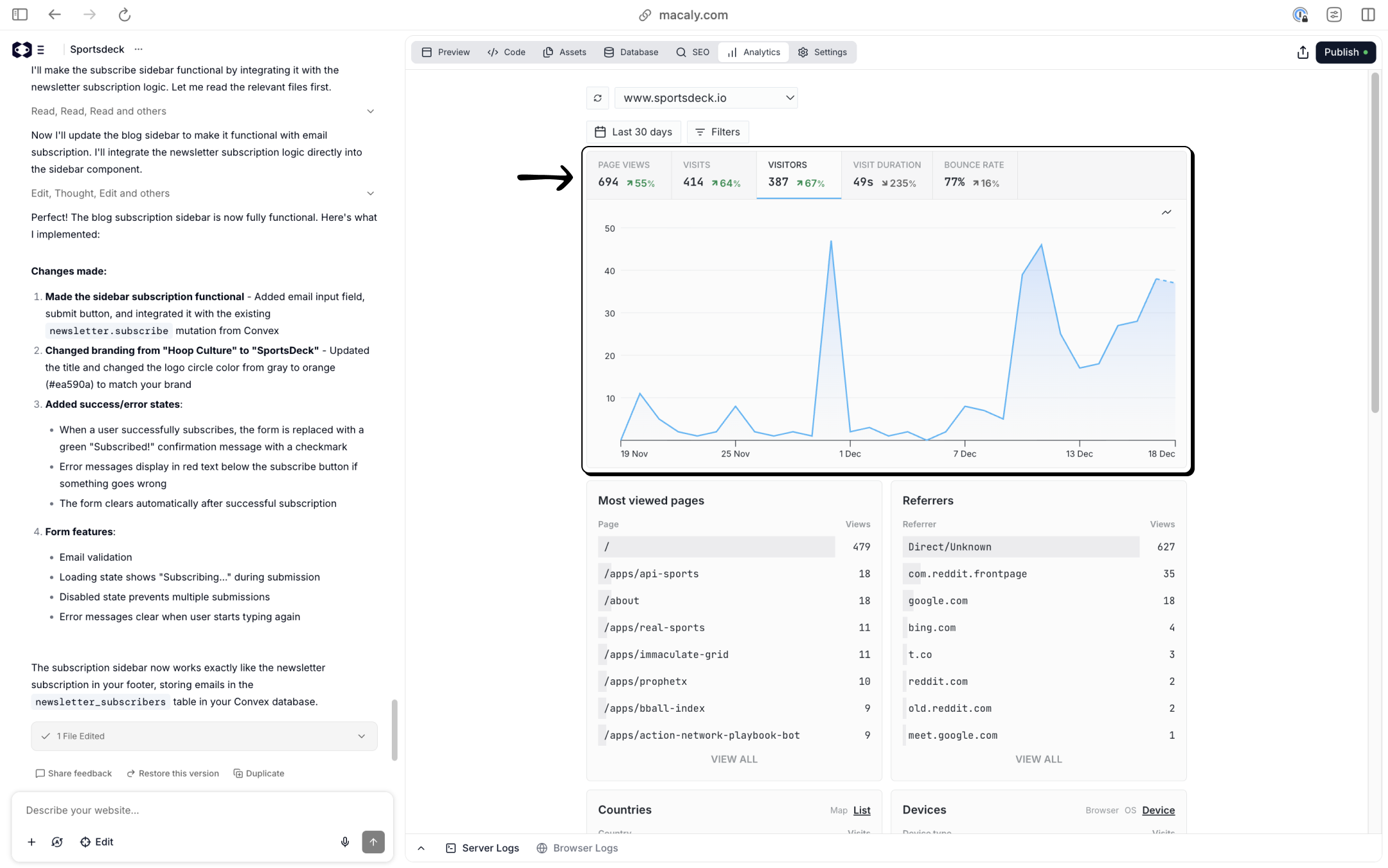Switch Countries view to Map
Image resolution: width=1388 pixels, height=868 pixels.
tap(839, 810)
